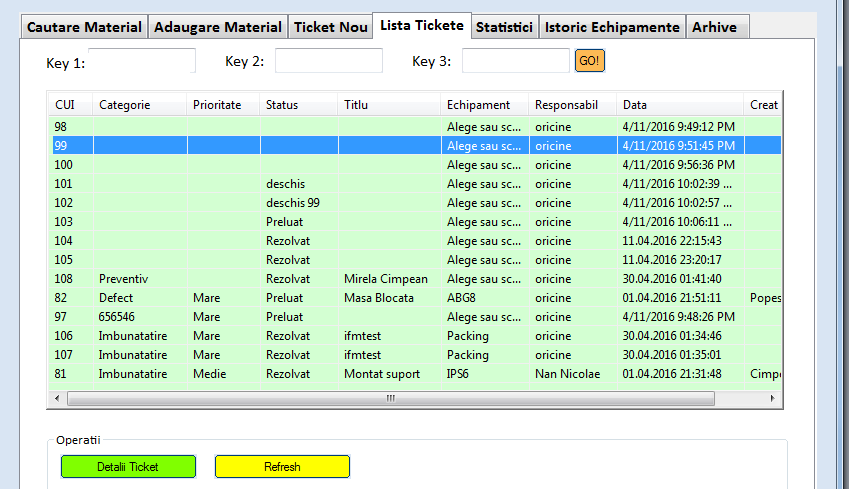
Task: Select ticket row with CUI 100
Action: (x=416, y=165)
